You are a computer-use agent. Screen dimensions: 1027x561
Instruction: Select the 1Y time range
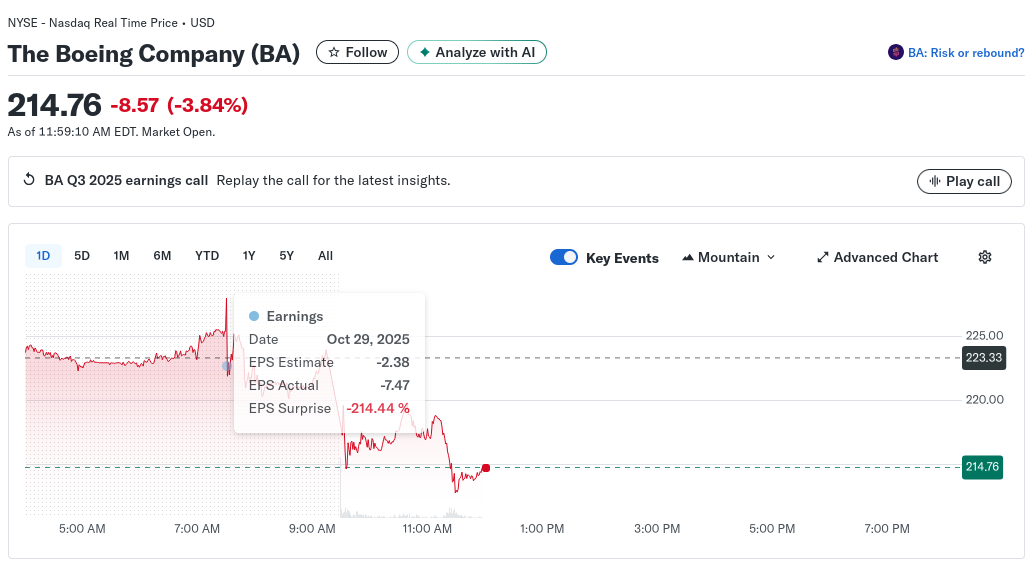(x=249, y=256)
